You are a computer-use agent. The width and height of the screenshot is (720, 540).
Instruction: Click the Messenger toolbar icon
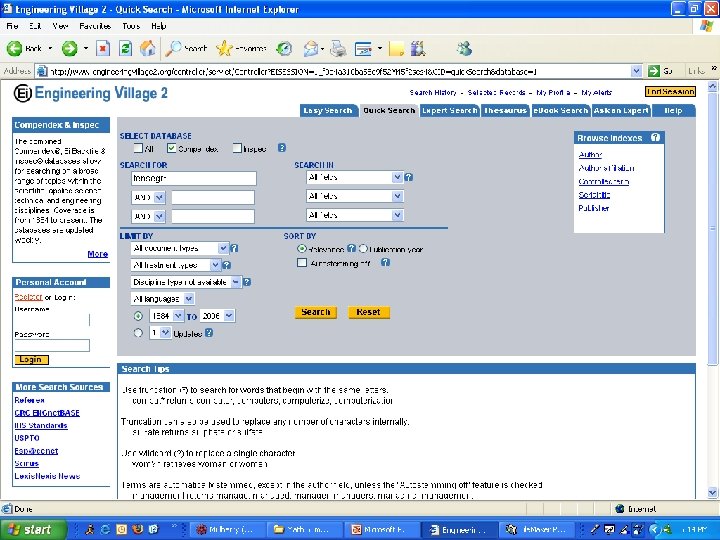click(x=464, y=48)
